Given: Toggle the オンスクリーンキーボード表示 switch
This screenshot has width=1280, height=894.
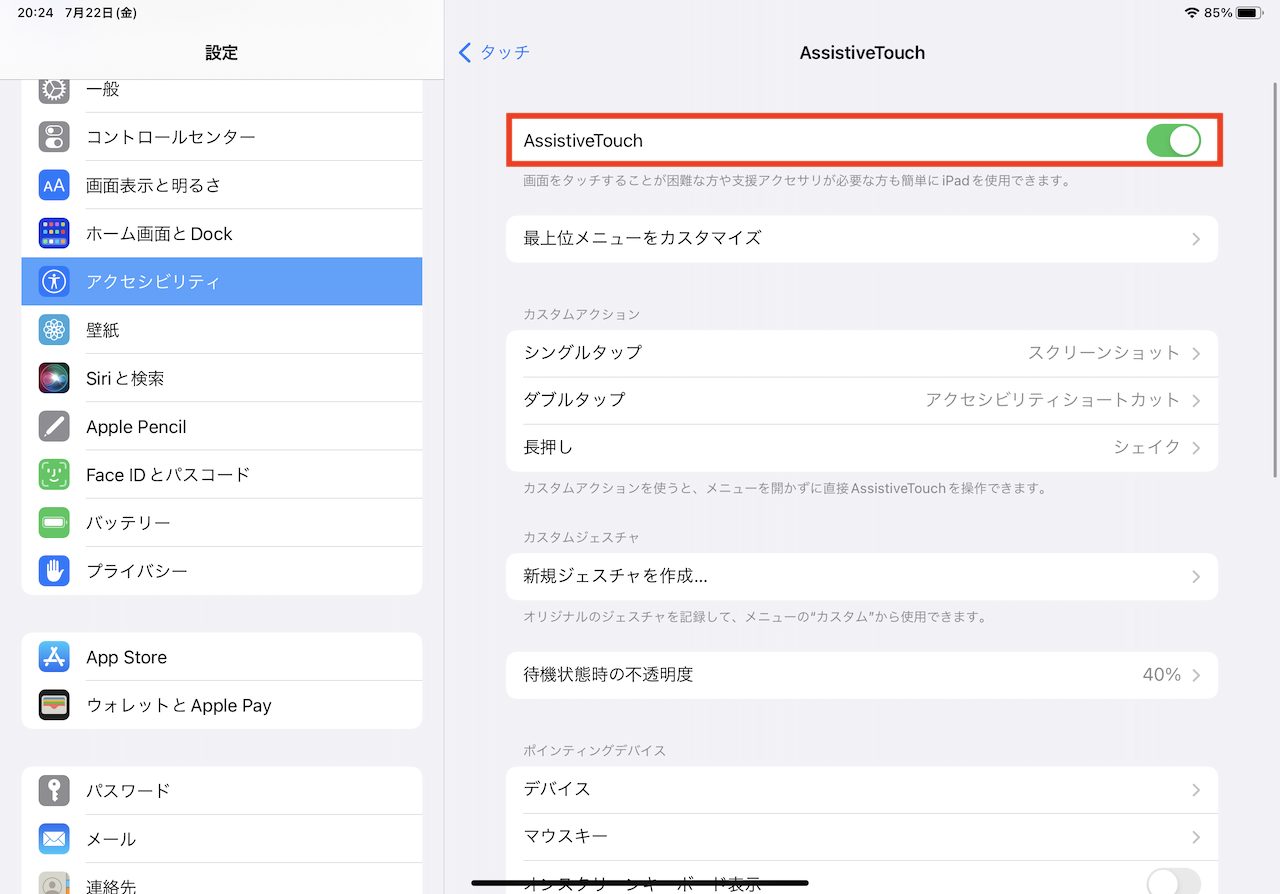Looking at the screenshot, I should click(x=1173, y=881).
